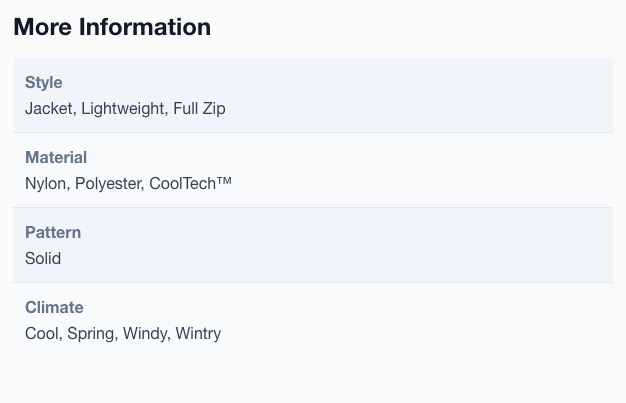Click the Solid pattern value
The width and height of the screenshot is (626, 403).
[x=43, y=258]
